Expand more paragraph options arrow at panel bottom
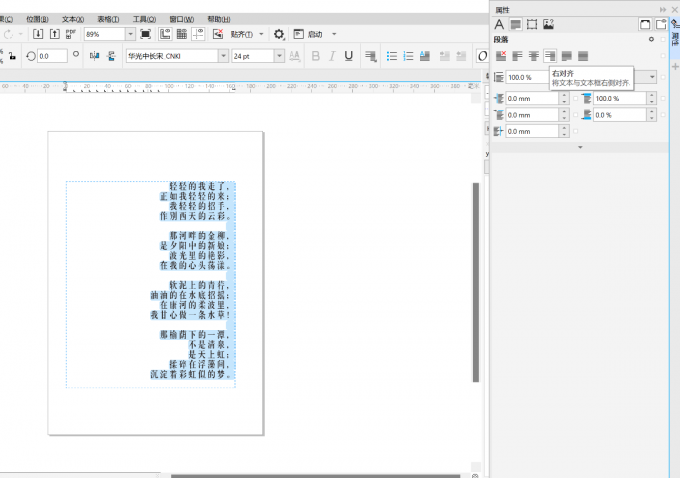Viewport: 680px width, 478px height. pyautogui.click(x=579, y=147)
